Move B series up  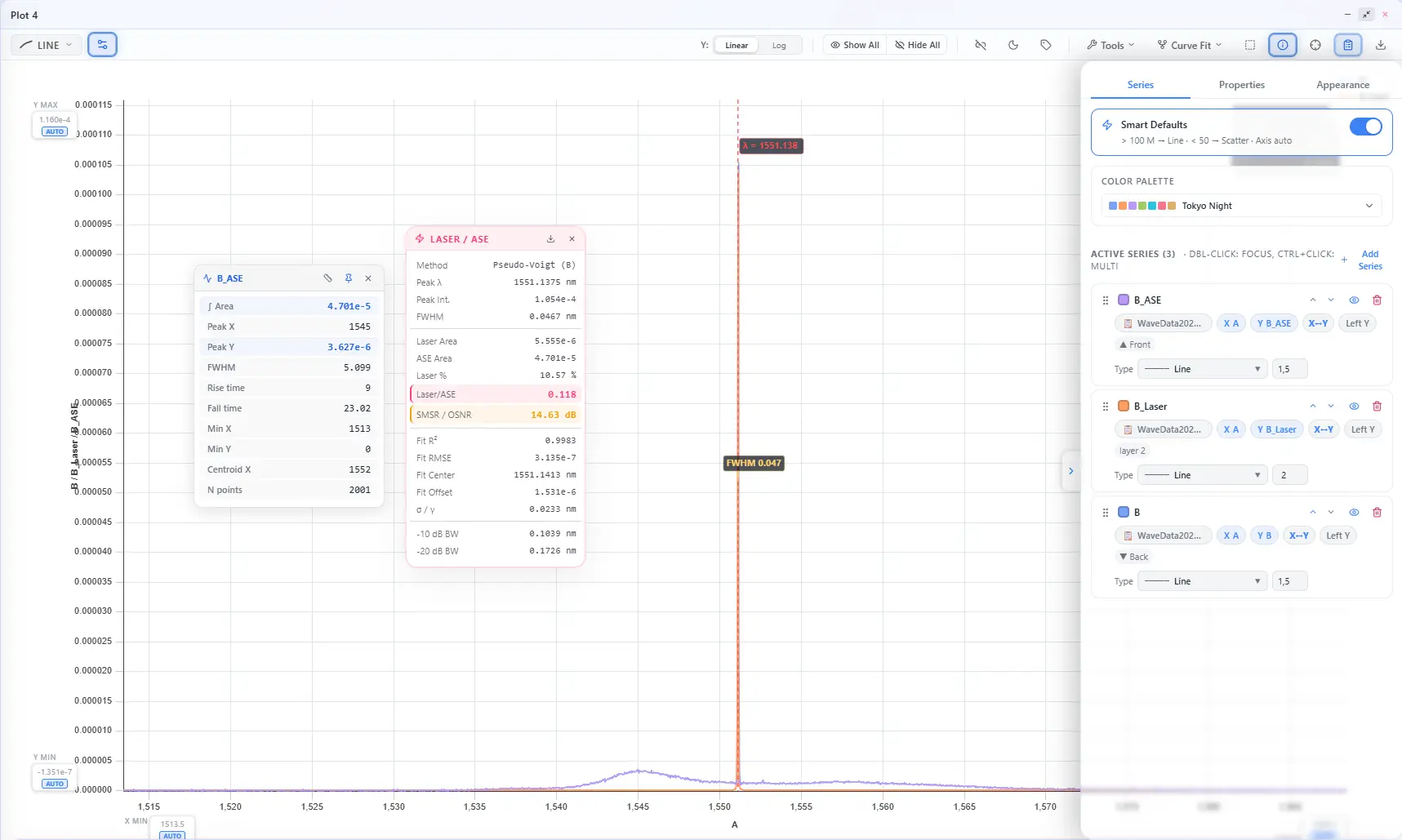1313,513
